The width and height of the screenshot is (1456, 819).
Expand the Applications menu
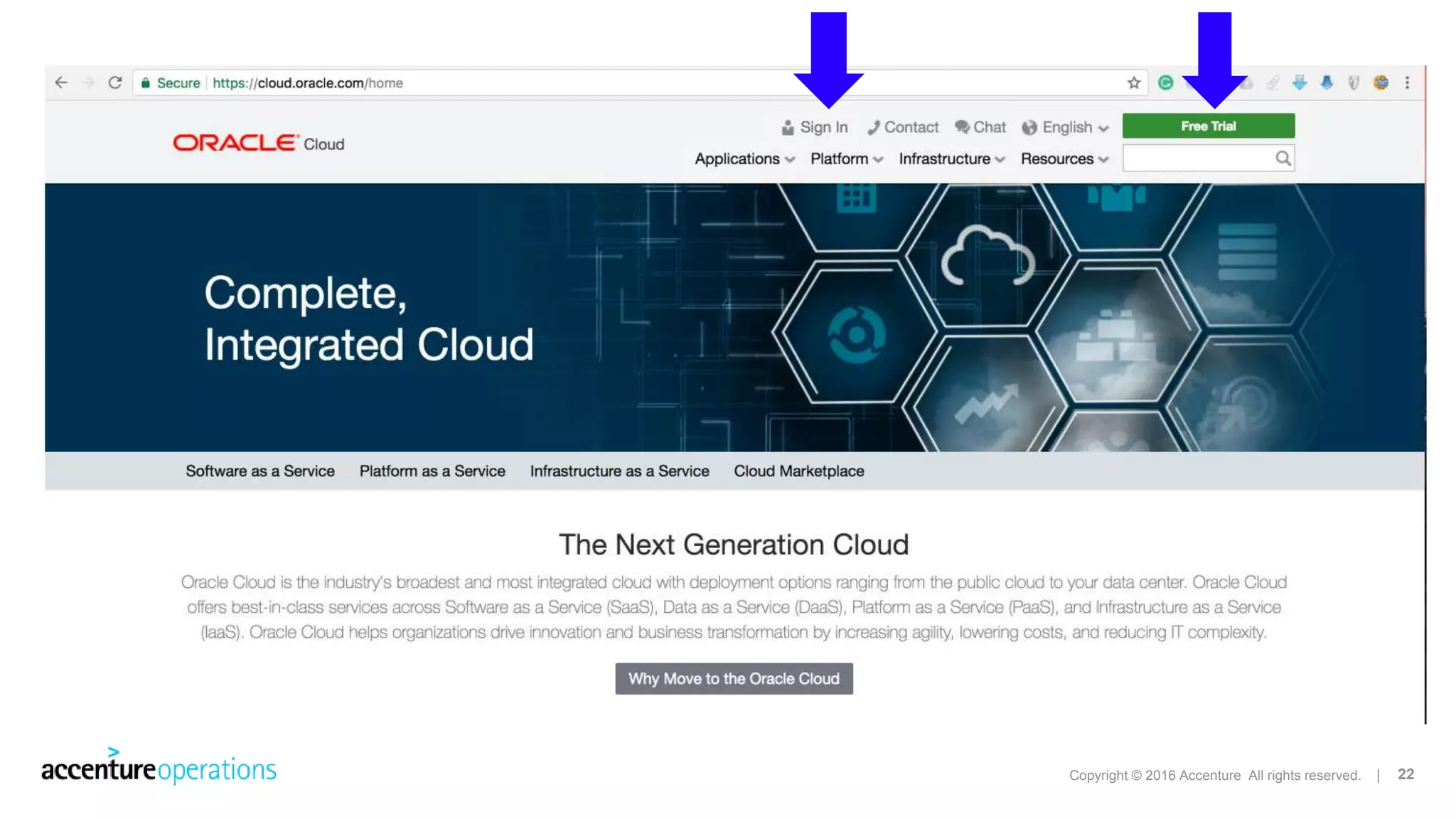[744, 159]
